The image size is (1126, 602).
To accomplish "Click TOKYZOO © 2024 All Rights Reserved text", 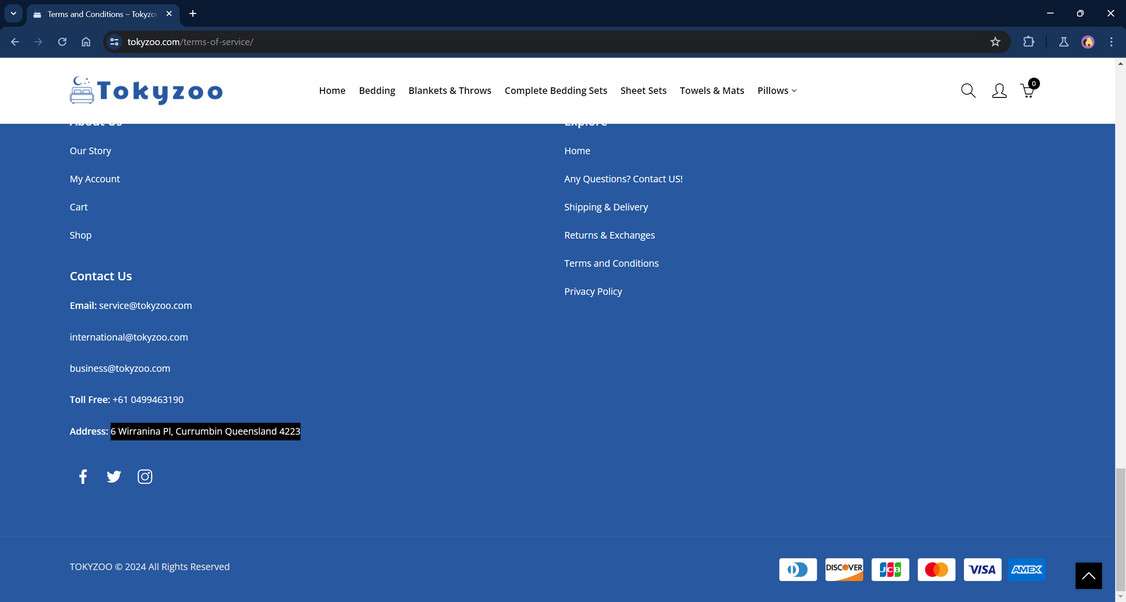I will click(x=149, y=567).
